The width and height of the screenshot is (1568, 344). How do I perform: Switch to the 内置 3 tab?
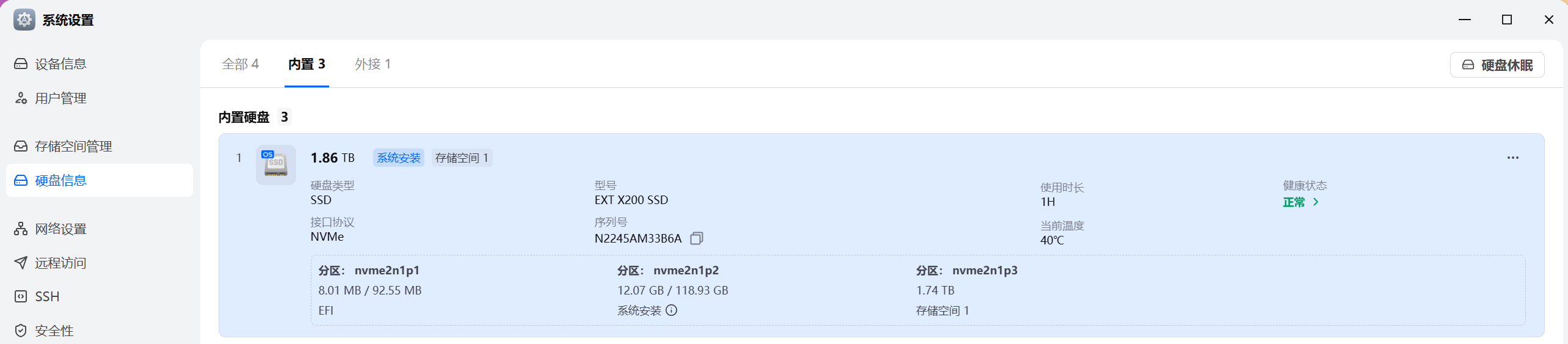[307, 64]
